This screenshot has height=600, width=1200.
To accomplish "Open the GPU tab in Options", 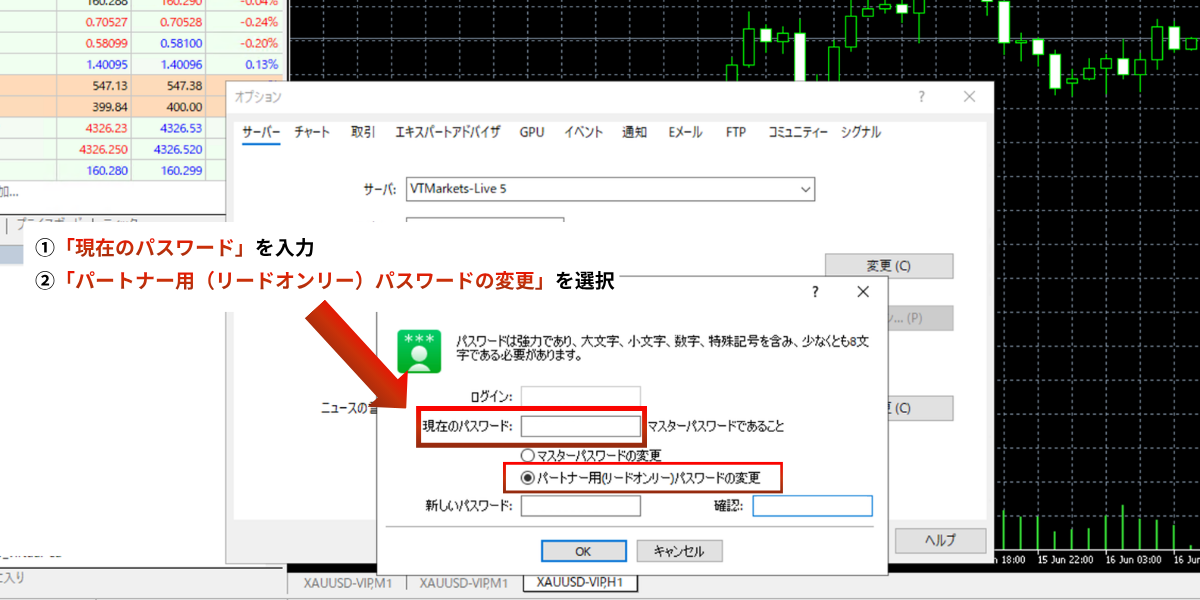I will coord(532,132).
